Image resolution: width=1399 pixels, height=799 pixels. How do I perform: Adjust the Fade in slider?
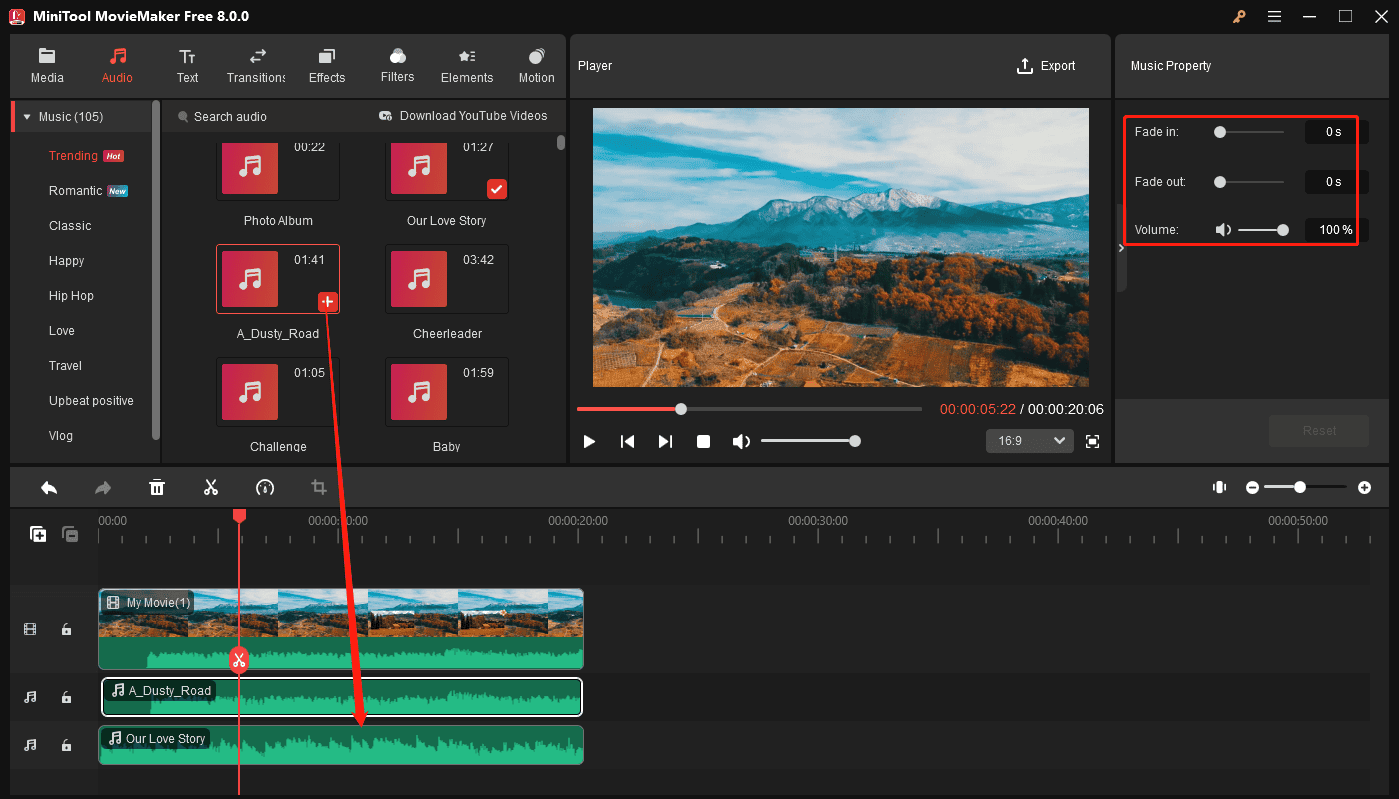coord(1249,131)
